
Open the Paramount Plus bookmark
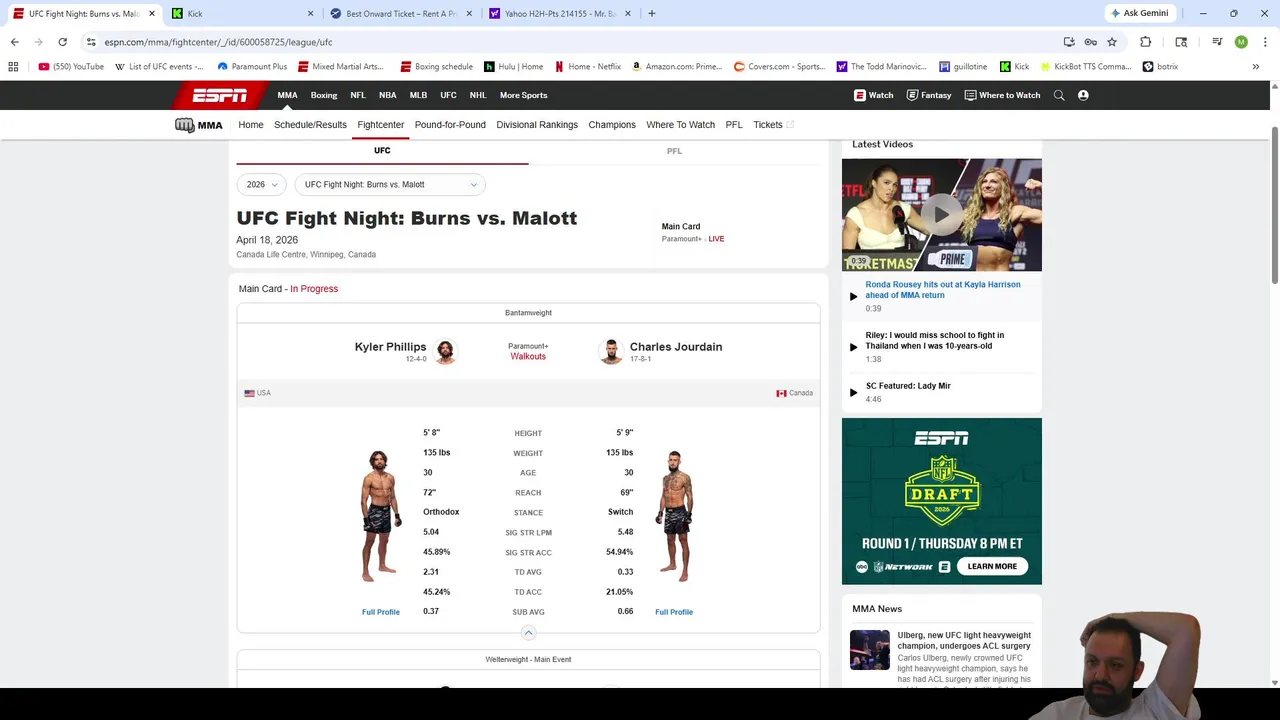252,67
